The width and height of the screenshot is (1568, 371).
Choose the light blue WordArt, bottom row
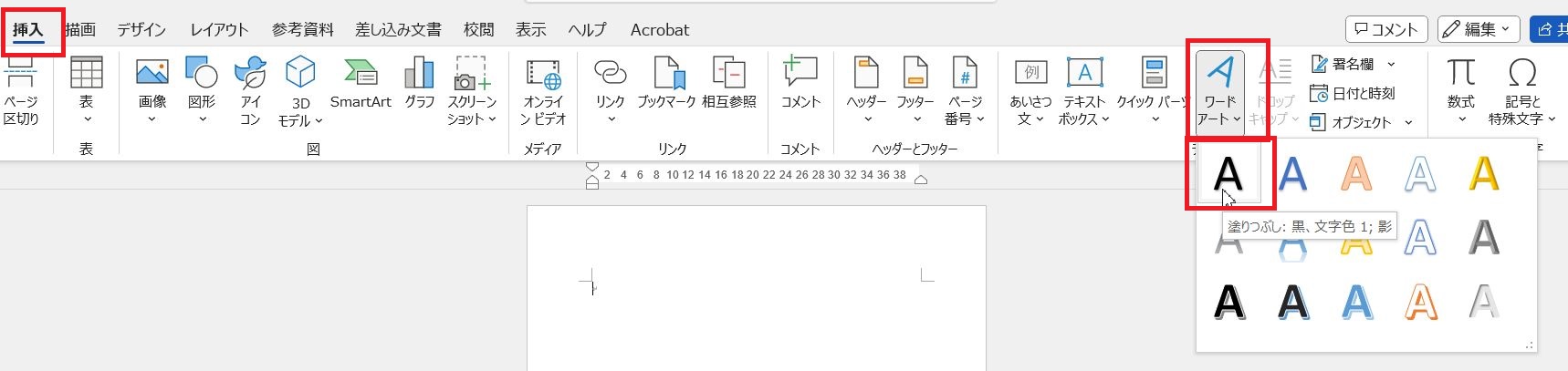tap(1356, 302)
